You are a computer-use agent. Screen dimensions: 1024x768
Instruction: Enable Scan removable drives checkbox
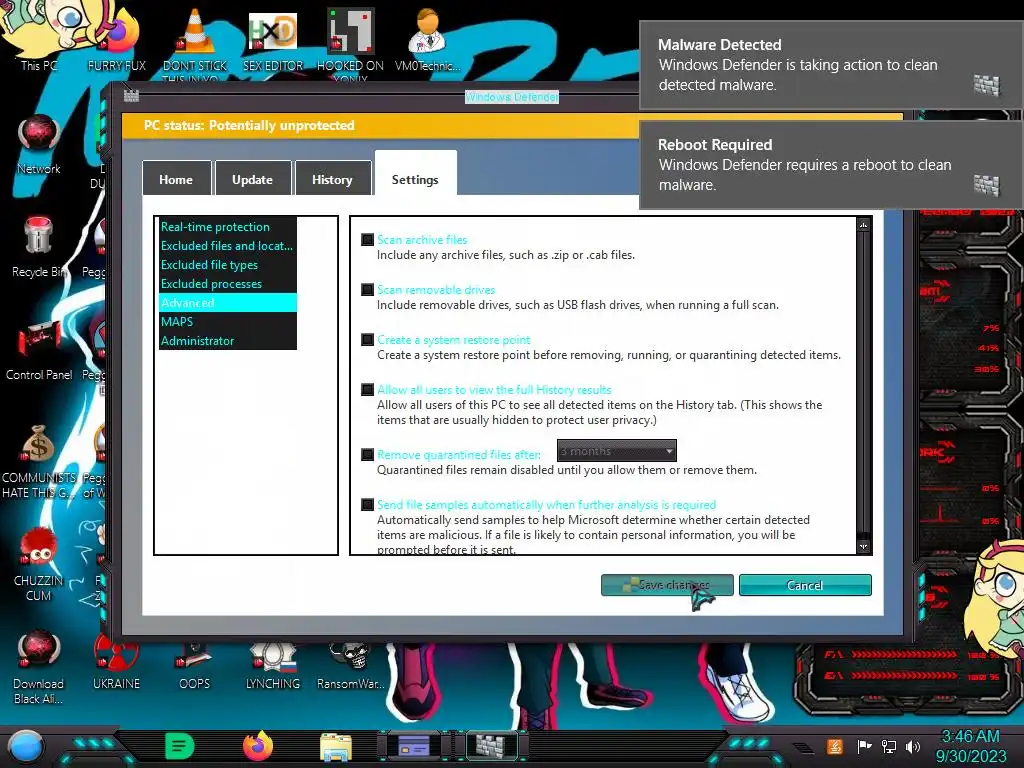coord(368,289)
